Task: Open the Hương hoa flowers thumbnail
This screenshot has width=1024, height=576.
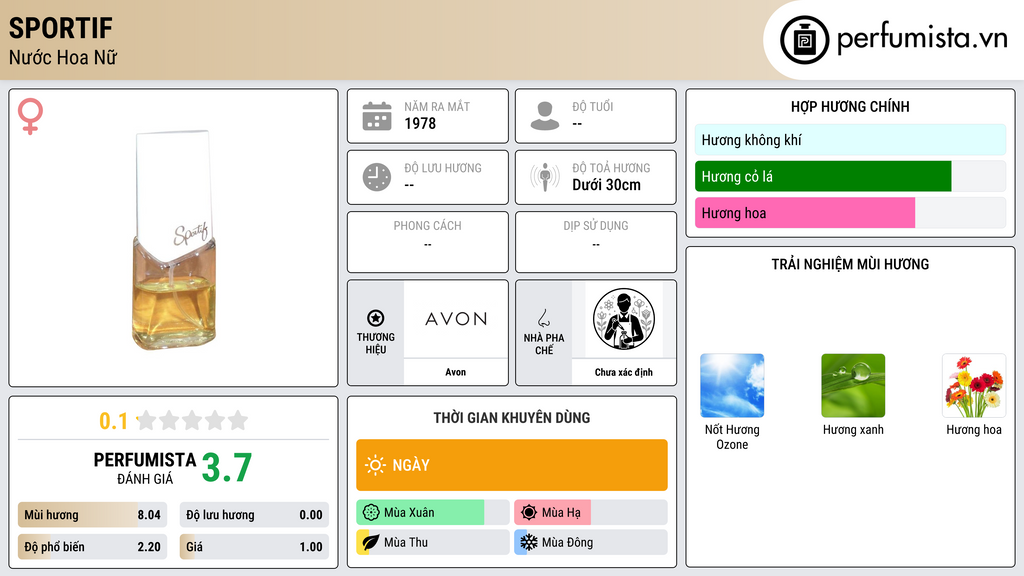Action: tap(974, 385)
